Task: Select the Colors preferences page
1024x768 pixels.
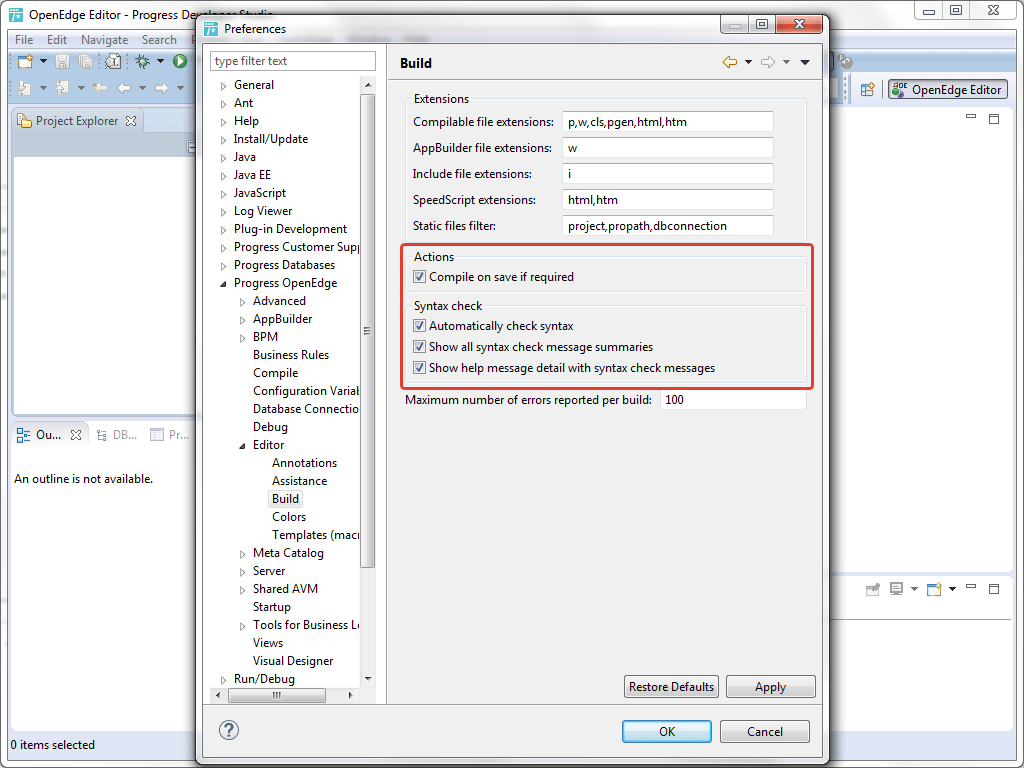Action: [x=289, y=517]
